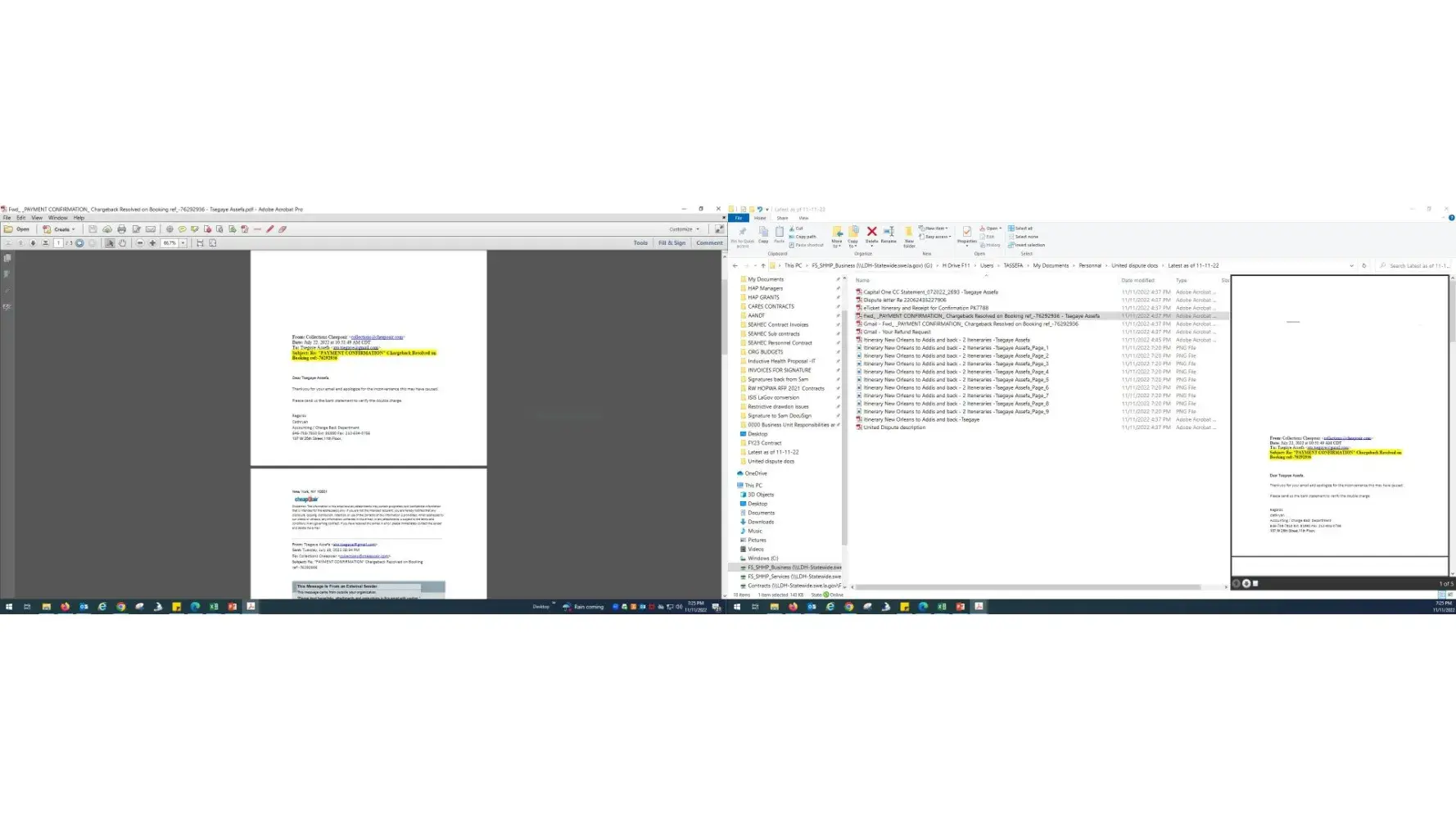Image resolution: width=1456 pixels, height=819 pixels.
Task: Select the HAP GRANTS folder in navigation pane
Action: [763, 297]
